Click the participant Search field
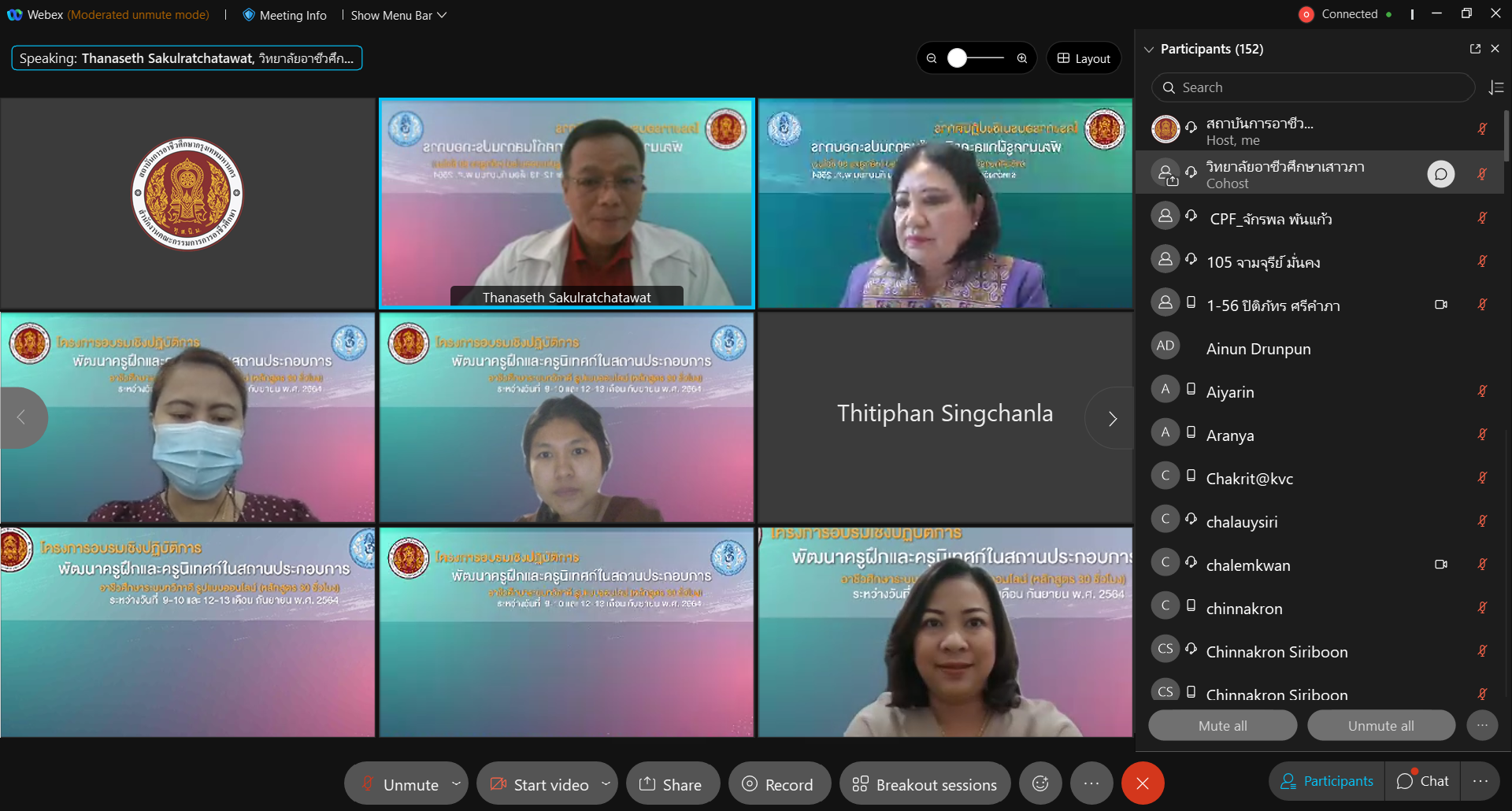The height and width of the screenshot is (811, 1512). click(1313, 87)
